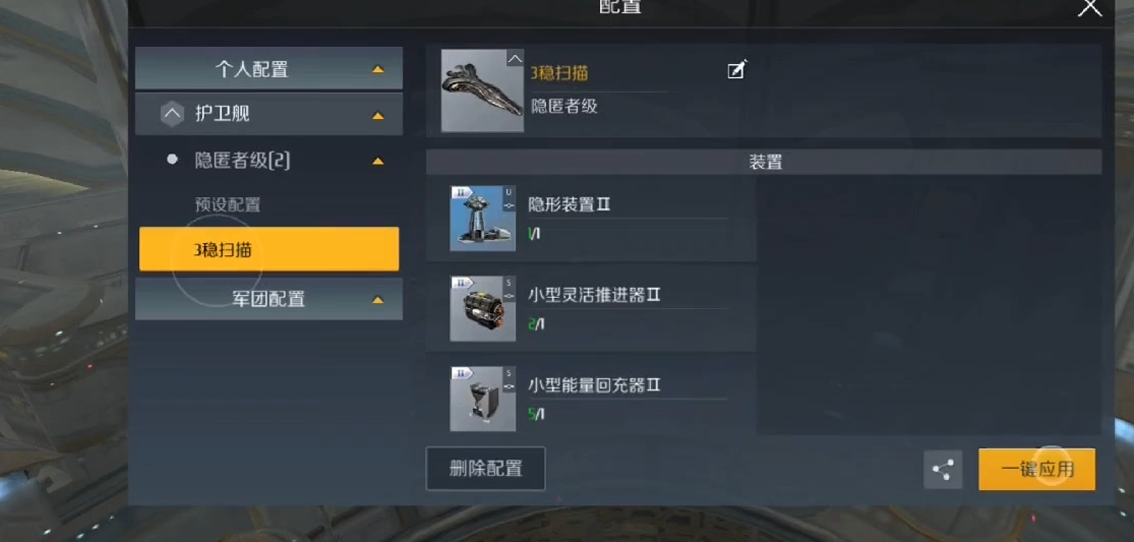Click the edit name pencil icon
Image resolution: width=1134 pixels, height=542 pixels.
(x=736, y=69)
